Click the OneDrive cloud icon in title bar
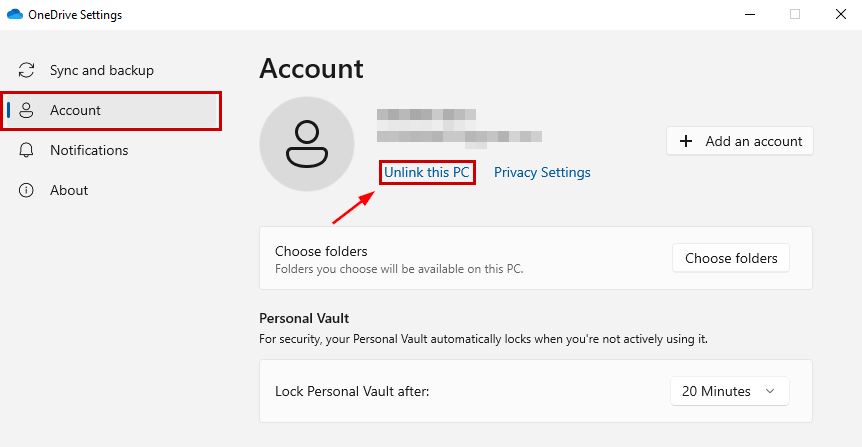862x447 pixels. coord(15,15)
